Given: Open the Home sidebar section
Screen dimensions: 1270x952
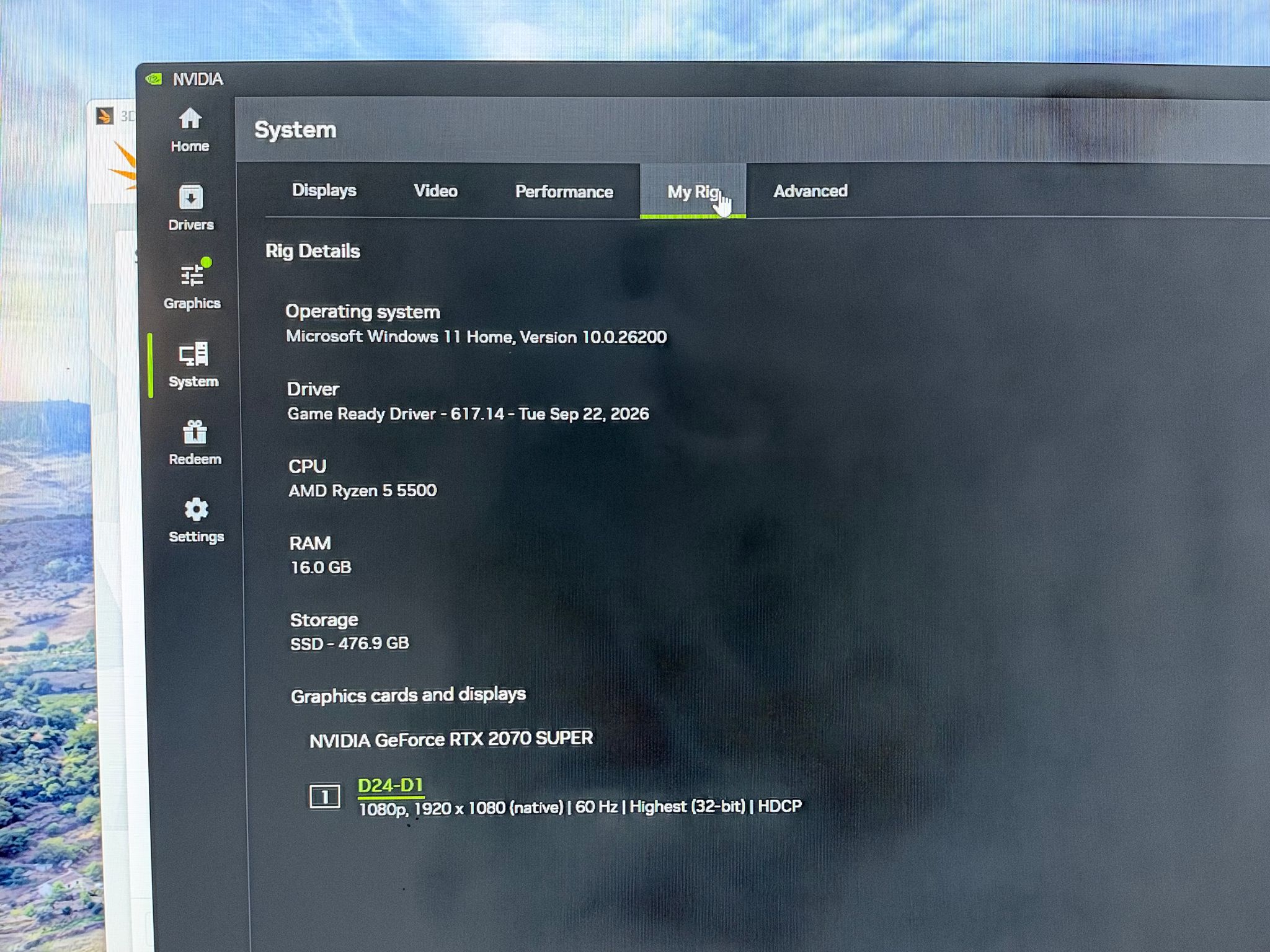Looking at the screenshot, I should pyautogui.click(x=190, y=130).
